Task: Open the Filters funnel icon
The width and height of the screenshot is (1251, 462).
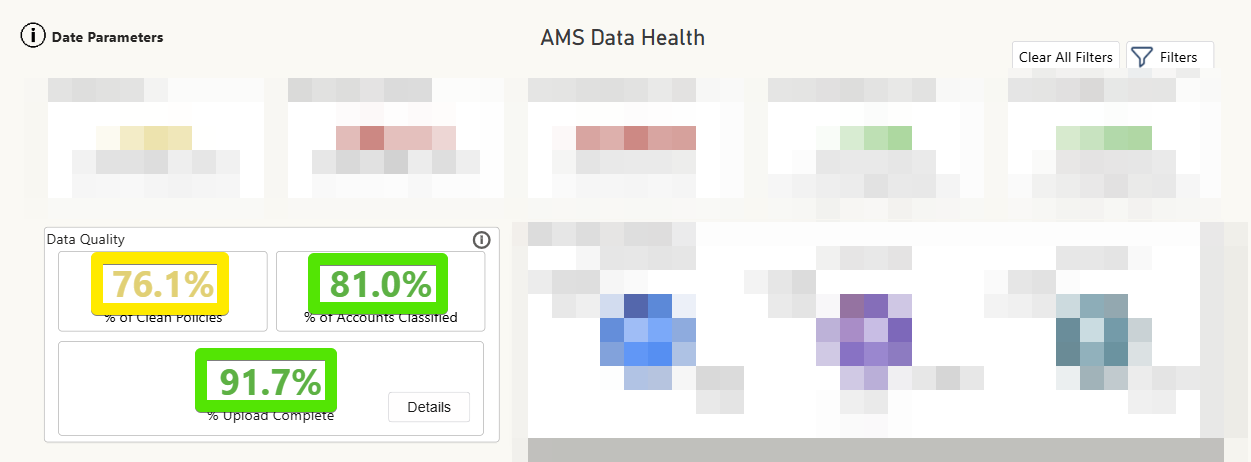Action: (1142, 57)
